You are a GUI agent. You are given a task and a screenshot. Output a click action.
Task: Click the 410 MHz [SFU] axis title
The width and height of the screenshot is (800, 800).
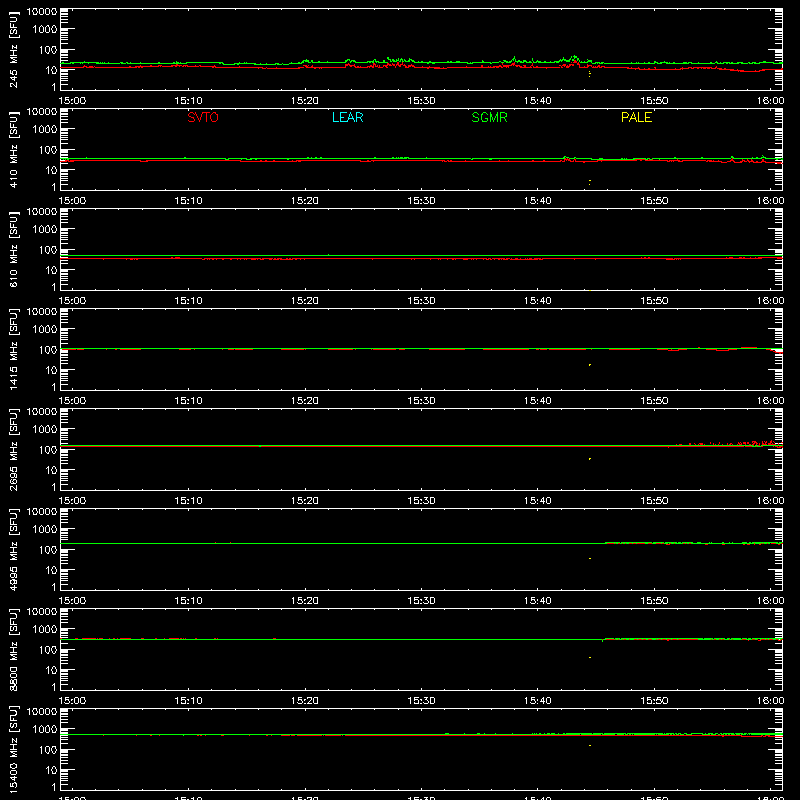pos(14,149)
